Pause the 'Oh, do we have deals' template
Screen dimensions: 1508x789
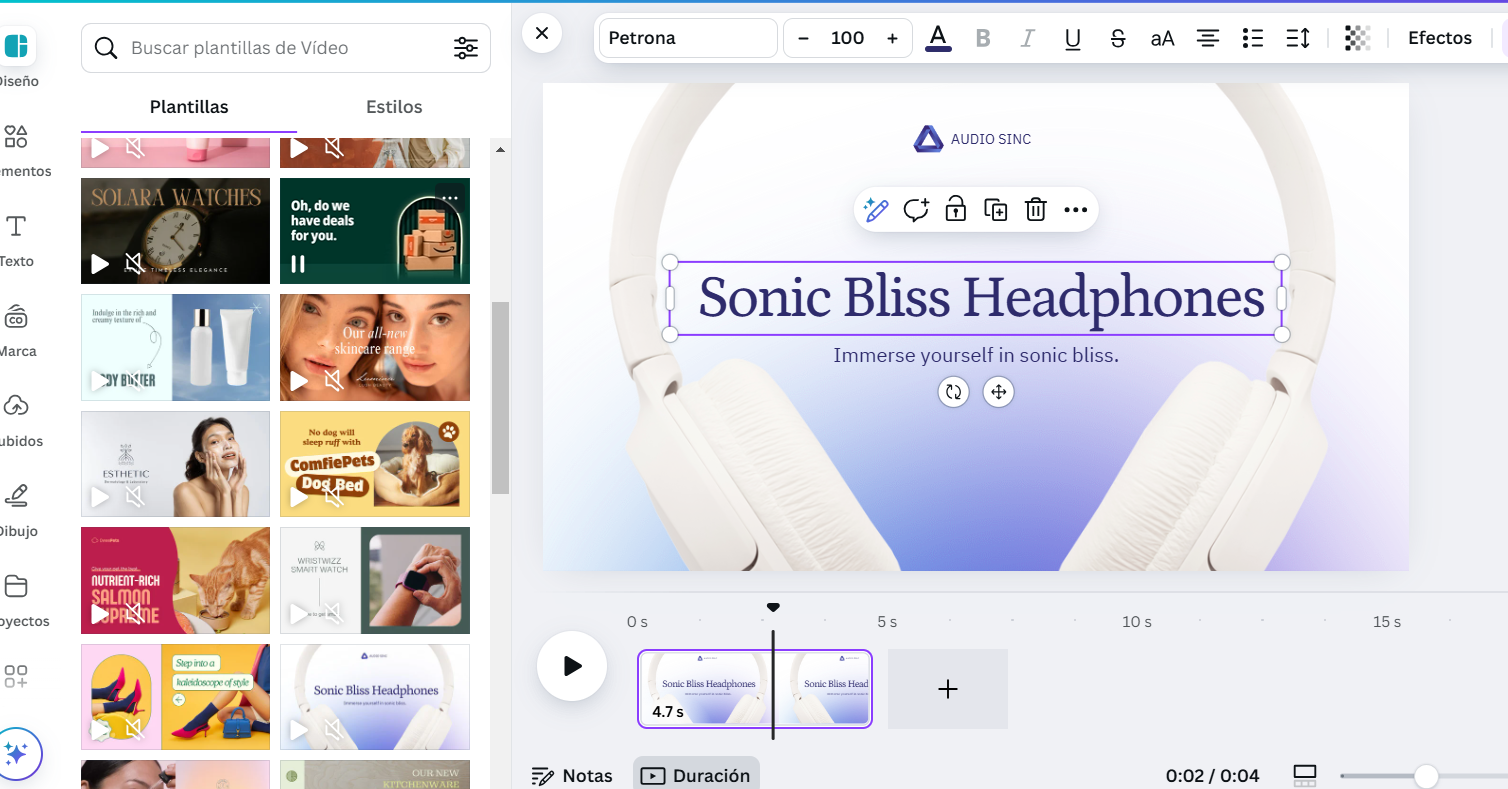pos(298,264)
